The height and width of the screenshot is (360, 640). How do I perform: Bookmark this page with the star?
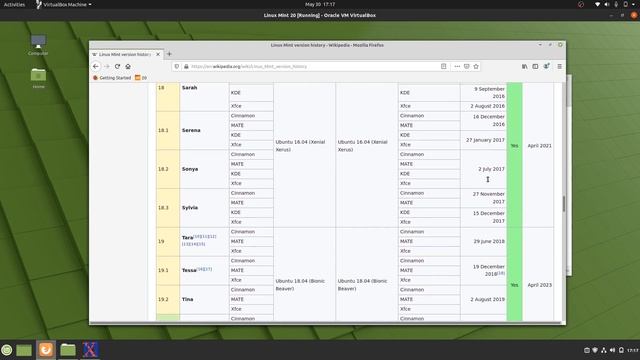[x=476, y=66]
